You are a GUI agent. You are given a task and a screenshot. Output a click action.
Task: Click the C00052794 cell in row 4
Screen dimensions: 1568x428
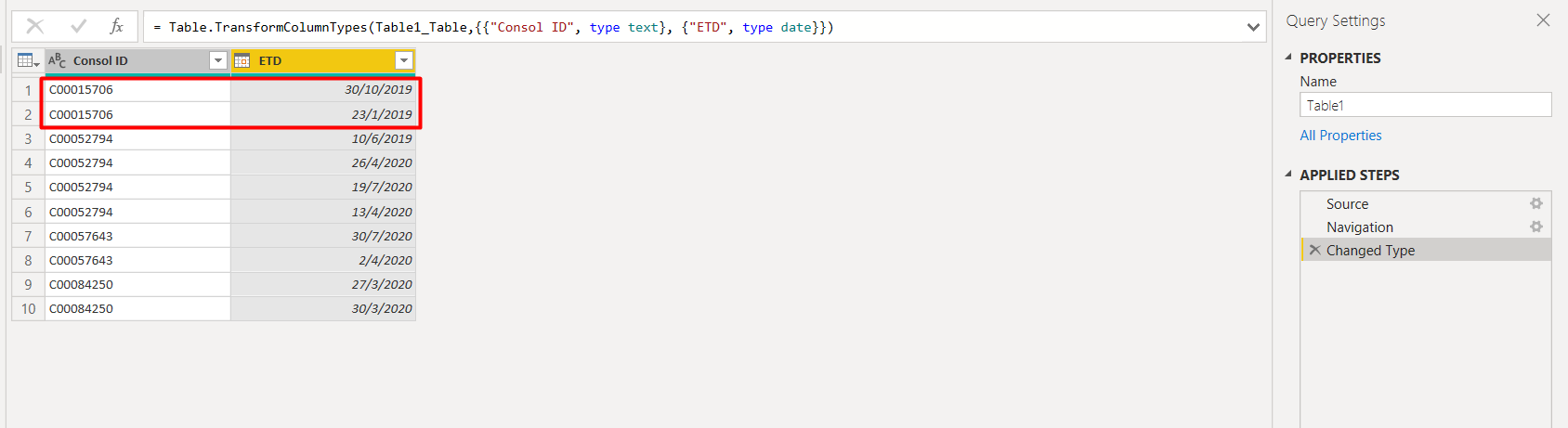click(x=137, y=162)
